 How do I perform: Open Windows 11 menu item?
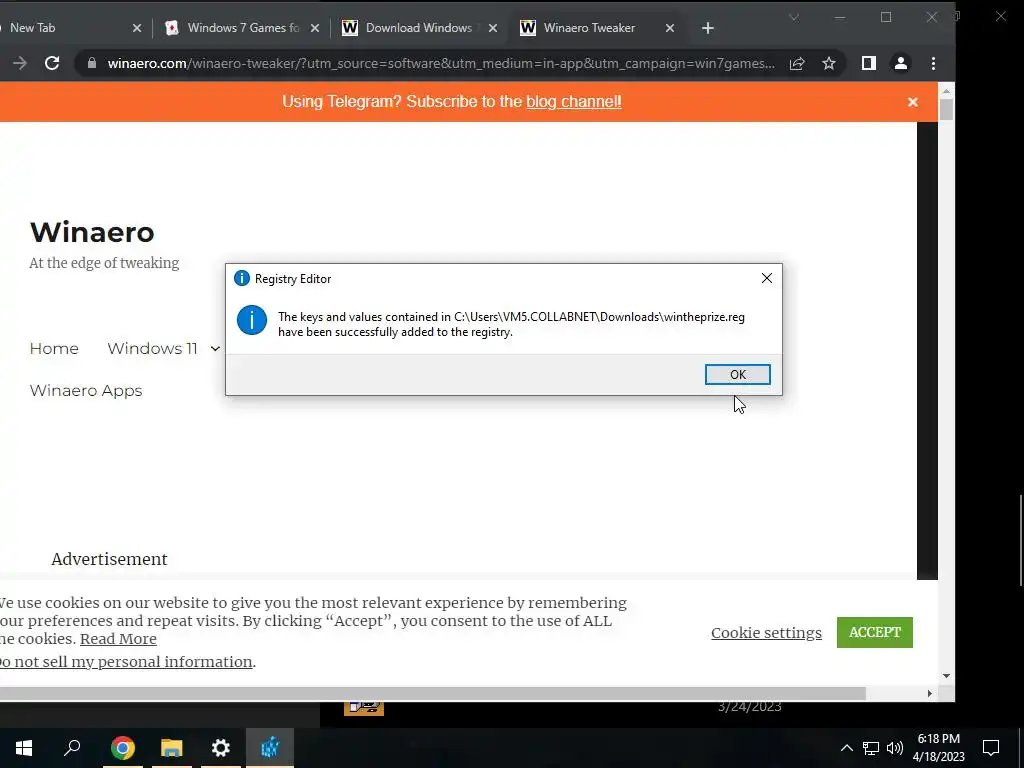[152, 348]
